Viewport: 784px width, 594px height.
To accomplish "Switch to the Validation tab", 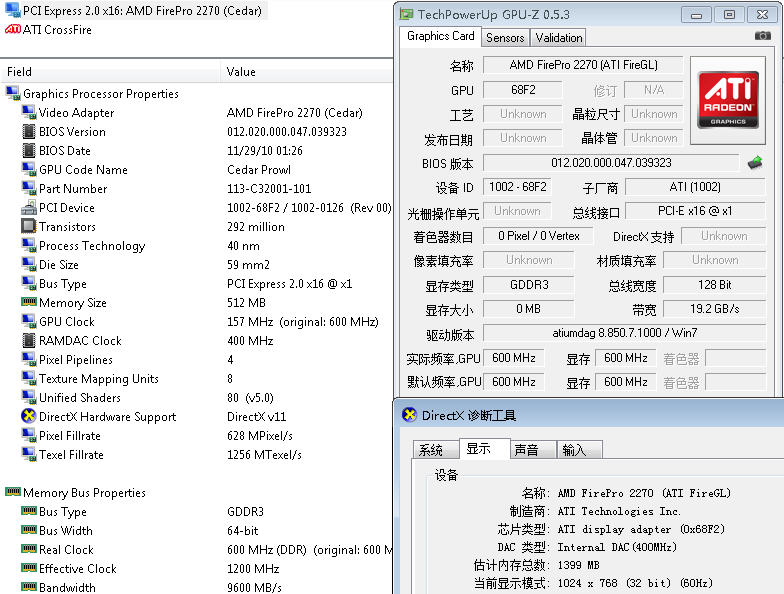I will pos(558,38).
